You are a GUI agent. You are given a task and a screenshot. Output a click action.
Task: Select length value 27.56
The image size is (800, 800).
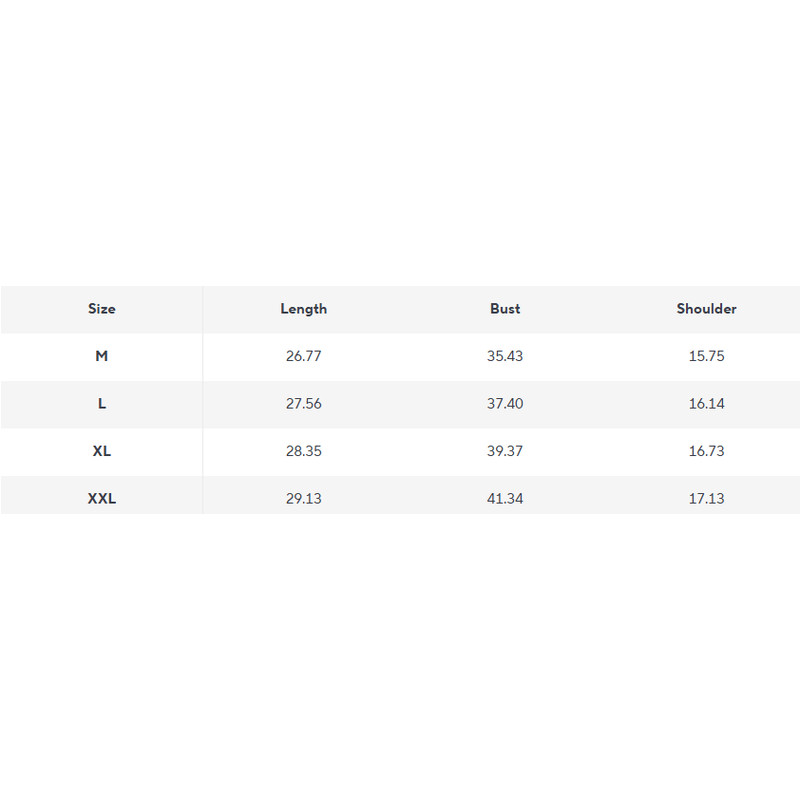[x=303, y=404]
